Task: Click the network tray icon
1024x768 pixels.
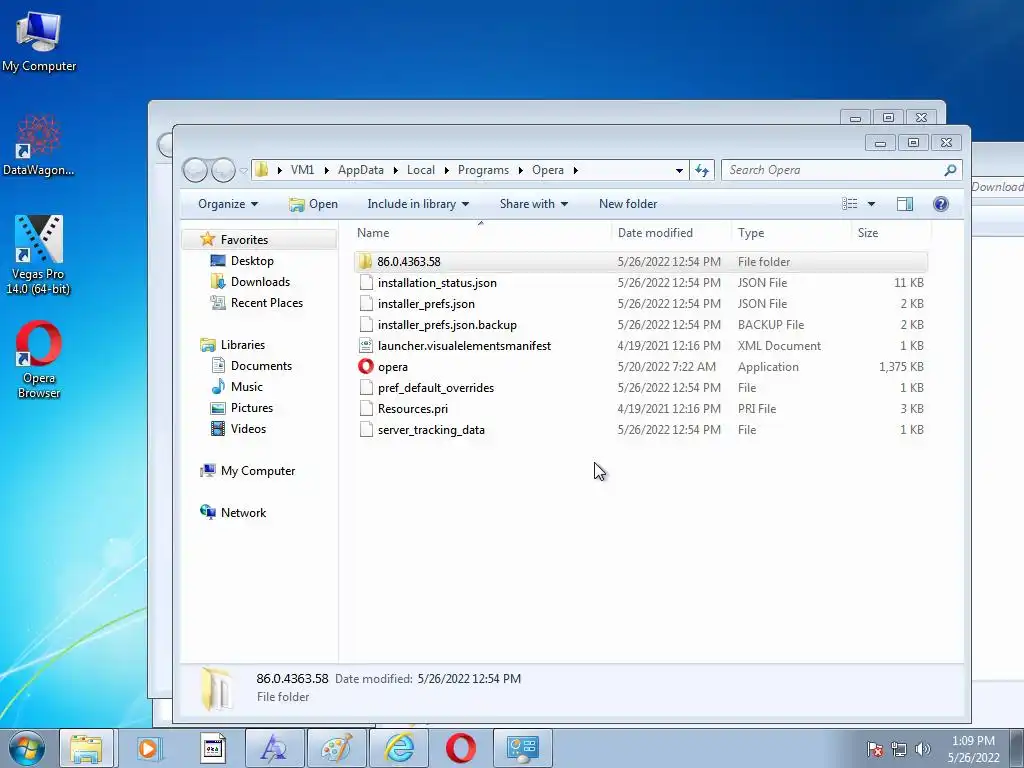Action: pos(899,749)
